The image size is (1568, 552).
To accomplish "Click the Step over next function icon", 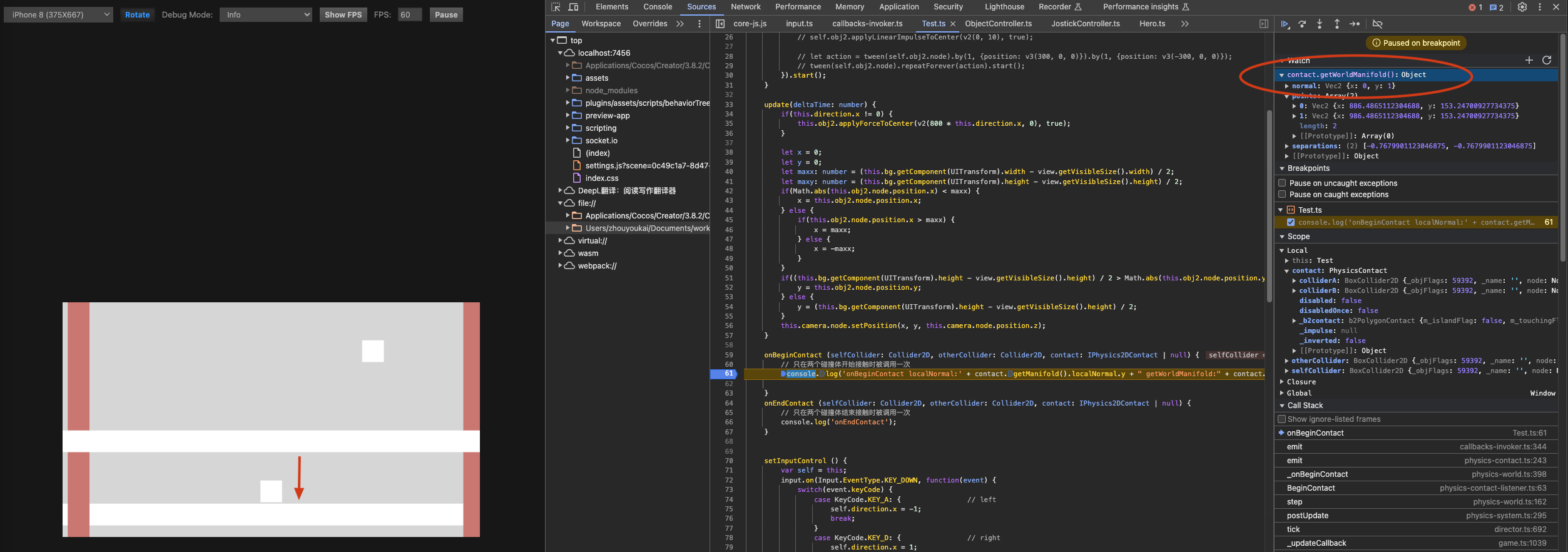I will (1302, 24).
